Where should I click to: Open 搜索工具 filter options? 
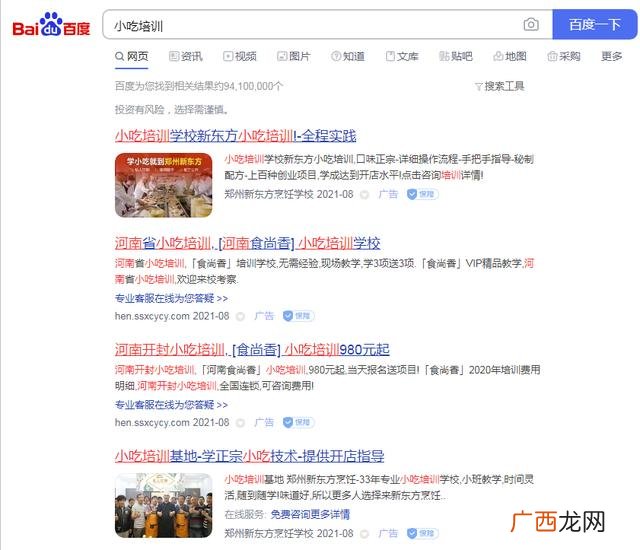coord(499,86)
